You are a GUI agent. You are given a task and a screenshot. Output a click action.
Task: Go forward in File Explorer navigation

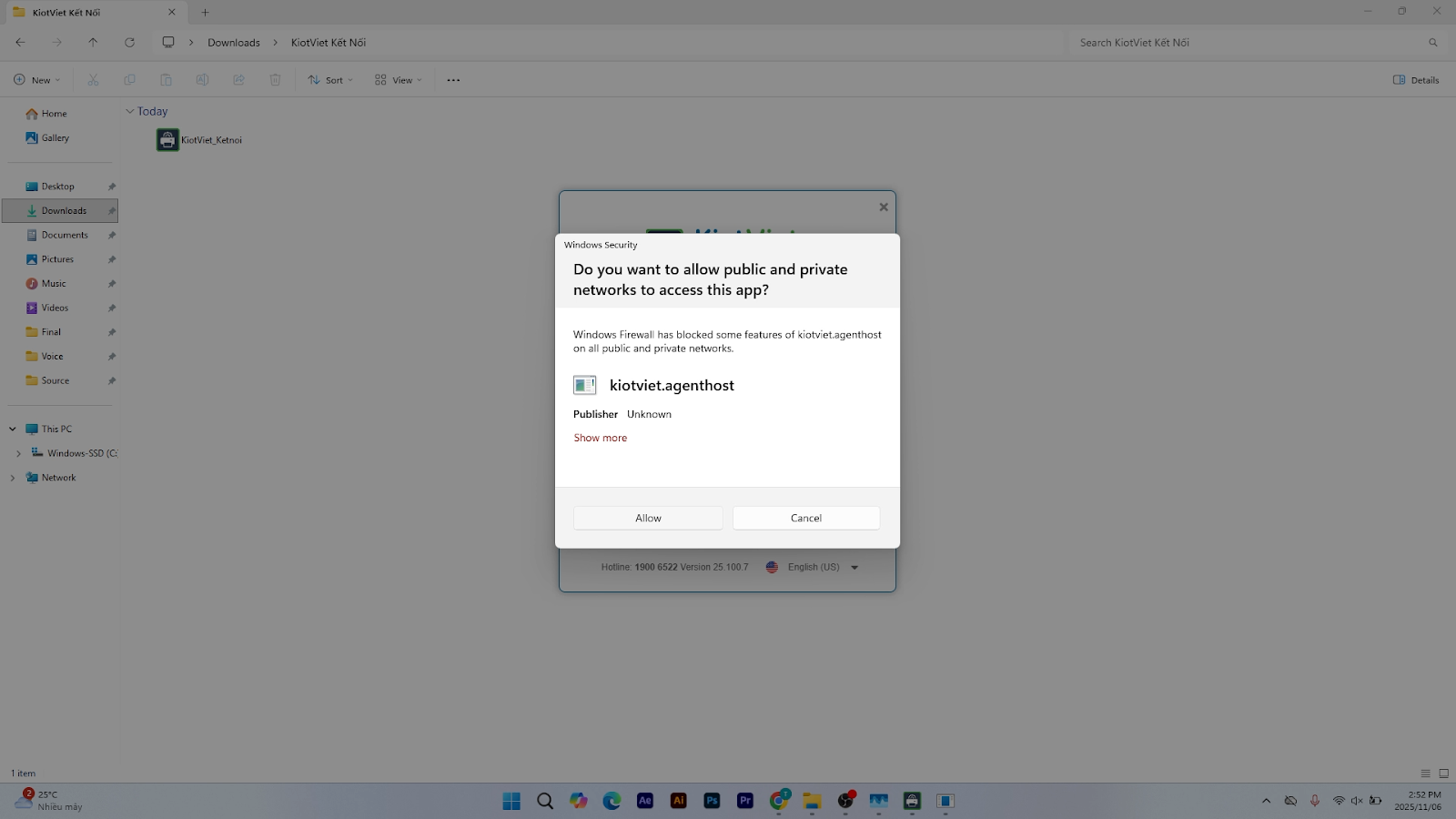pyautogui.click(x=56, y=43)
